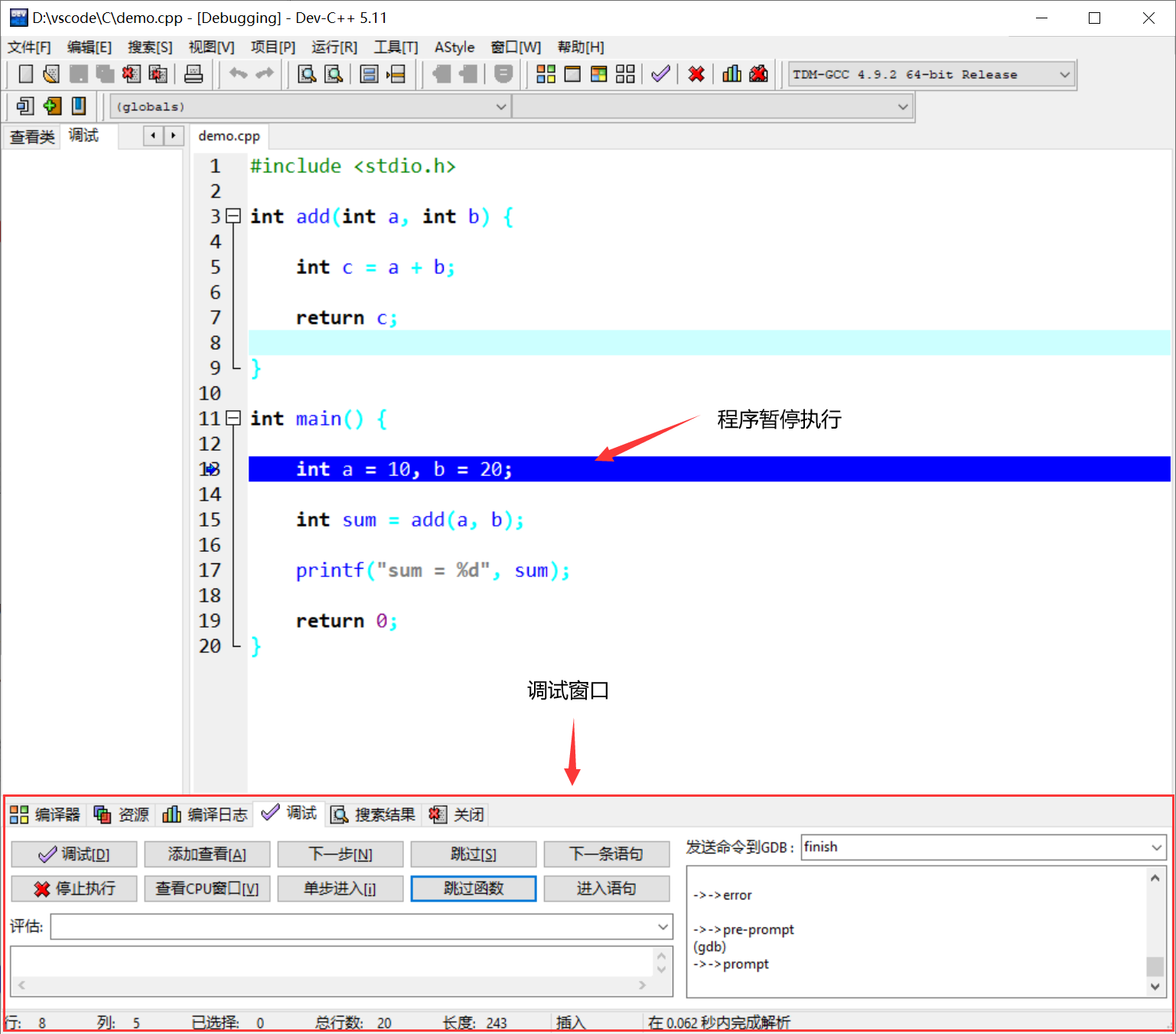
Task: Click the Run program toolbar icon
Action: pos(572,74)
